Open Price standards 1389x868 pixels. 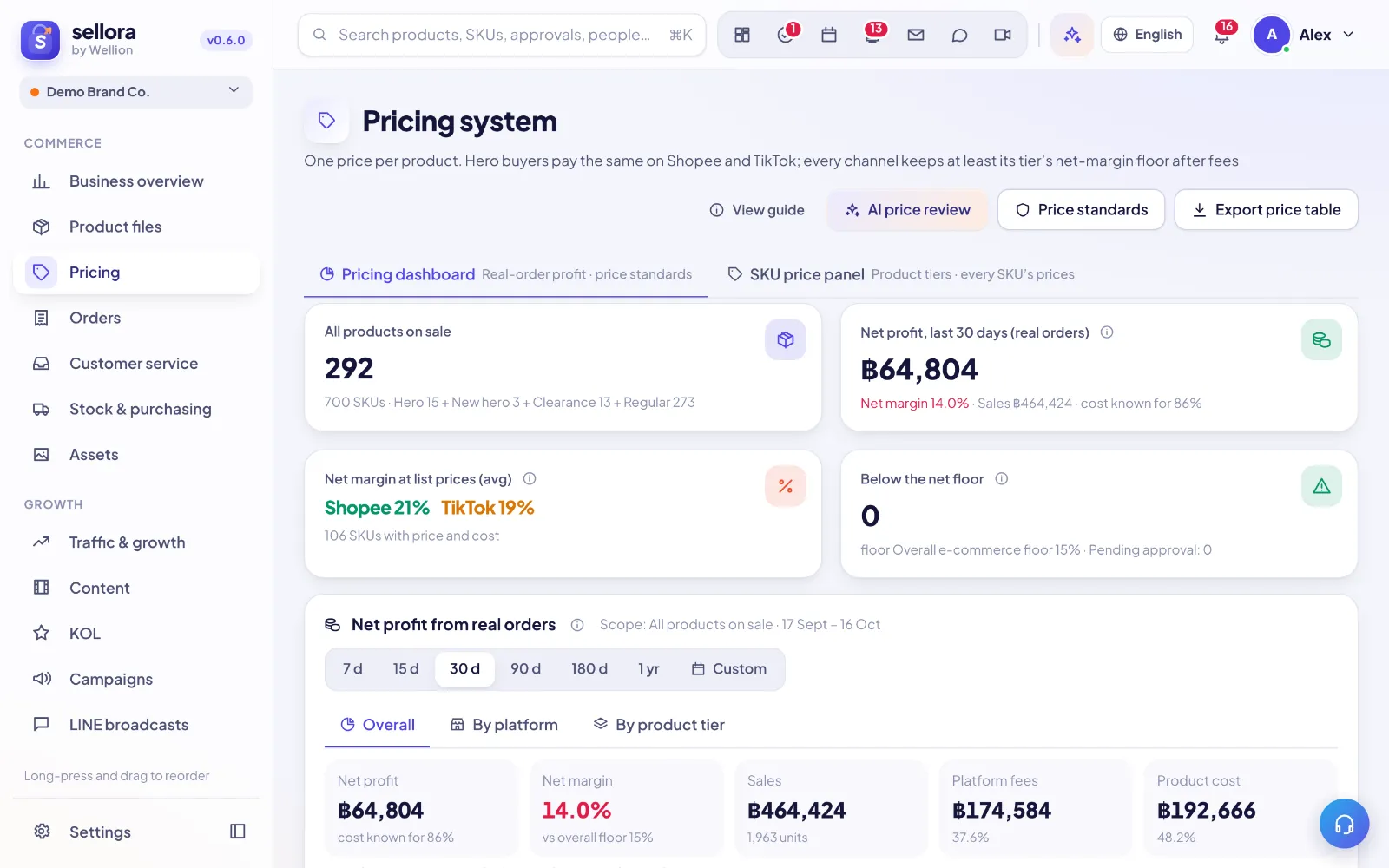[1082, 210]
